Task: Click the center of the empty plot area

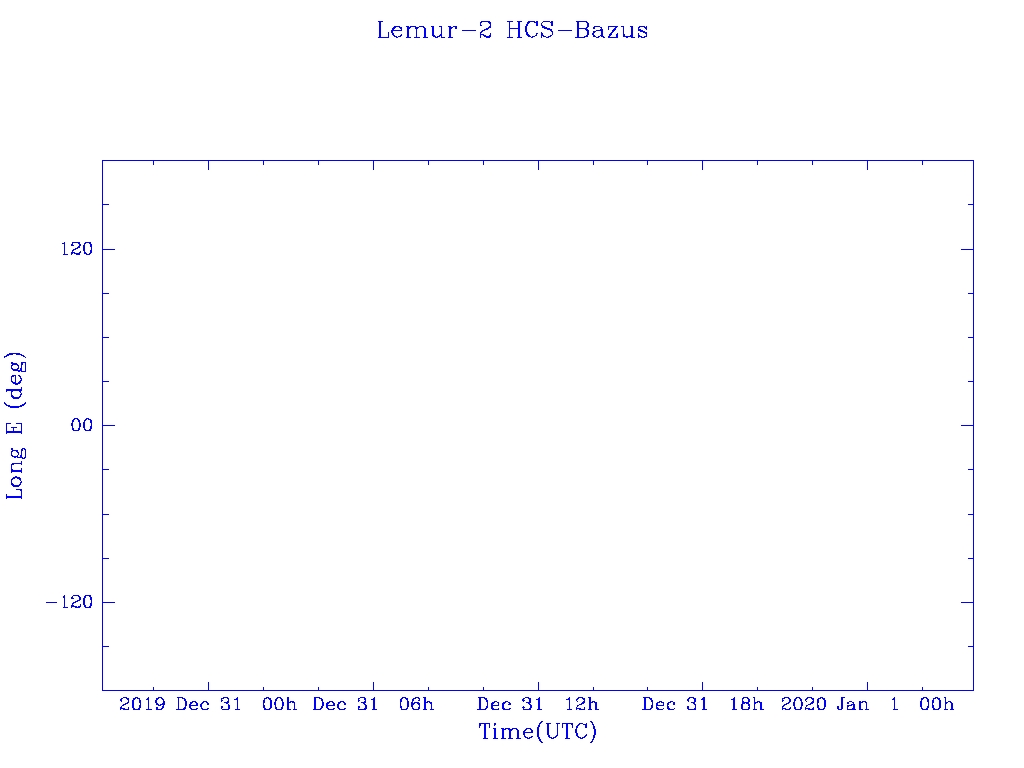Action: [x=537, y=425]
